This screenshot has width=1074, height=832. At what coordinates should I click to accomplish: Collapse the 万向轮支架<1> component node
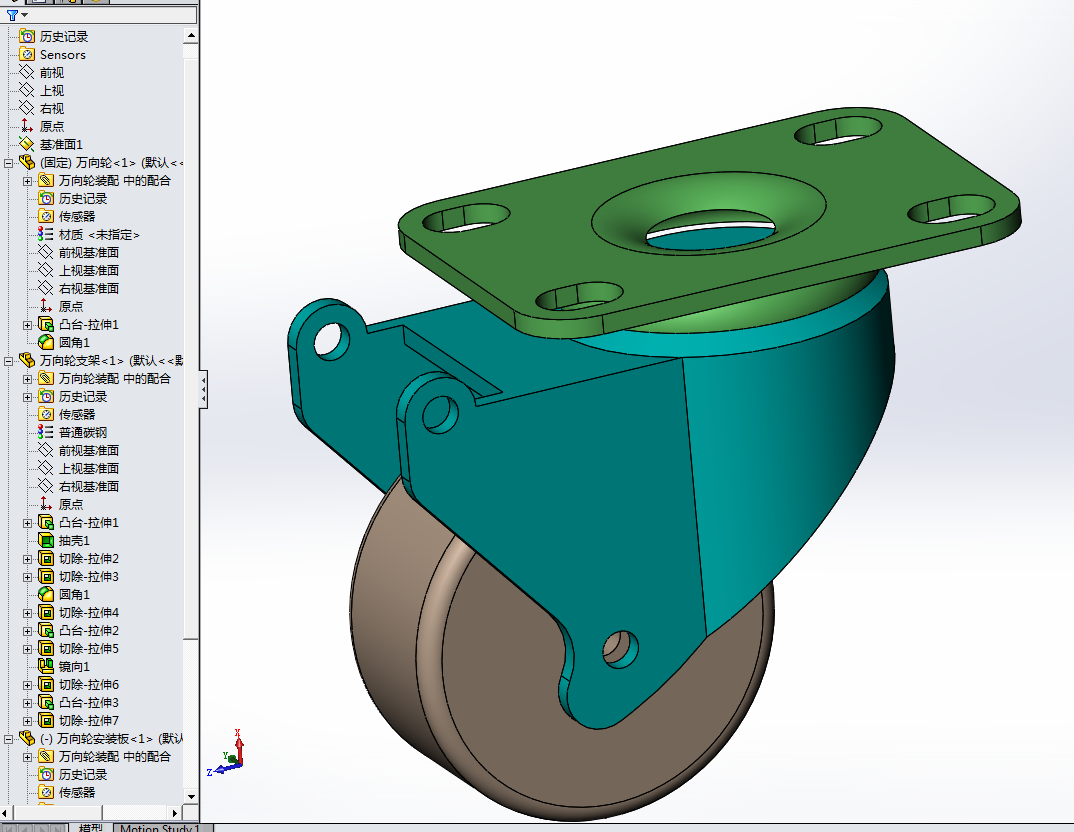coord(9,361)
